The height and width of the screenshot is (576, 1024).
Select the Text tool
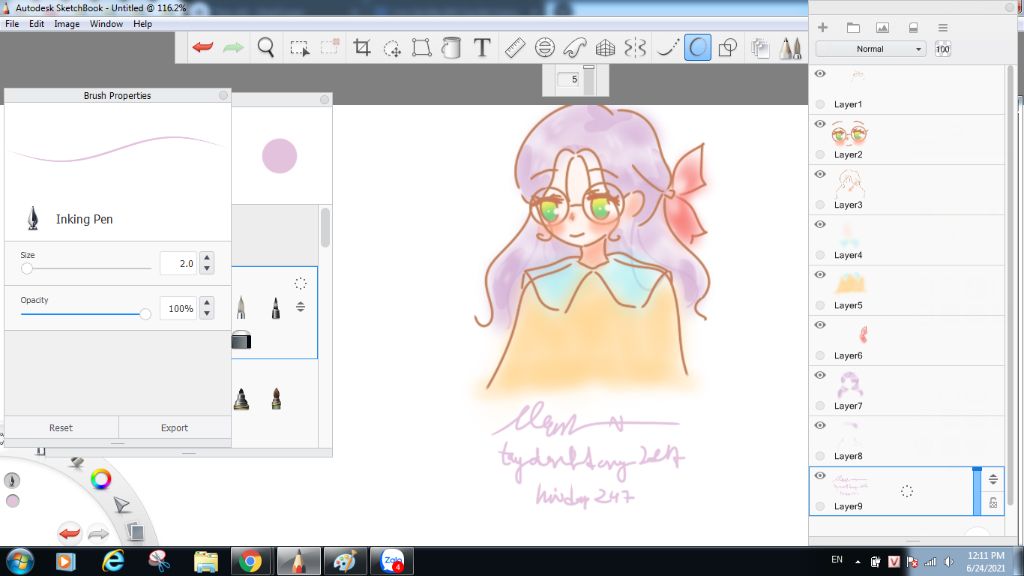pos(481,47)
